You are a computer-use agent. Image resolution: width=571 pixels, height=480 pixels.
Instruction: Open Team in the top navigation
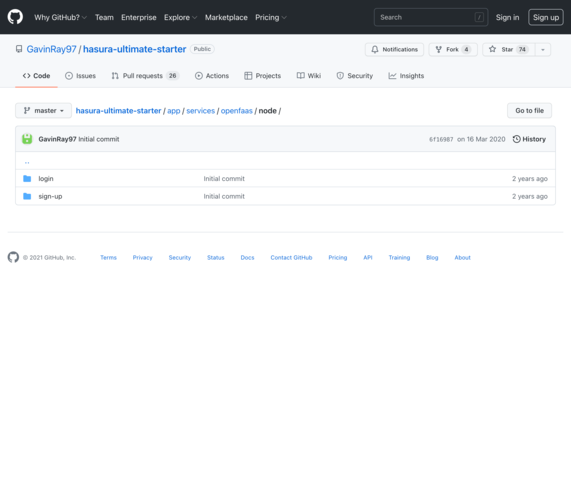click(104, 17)
